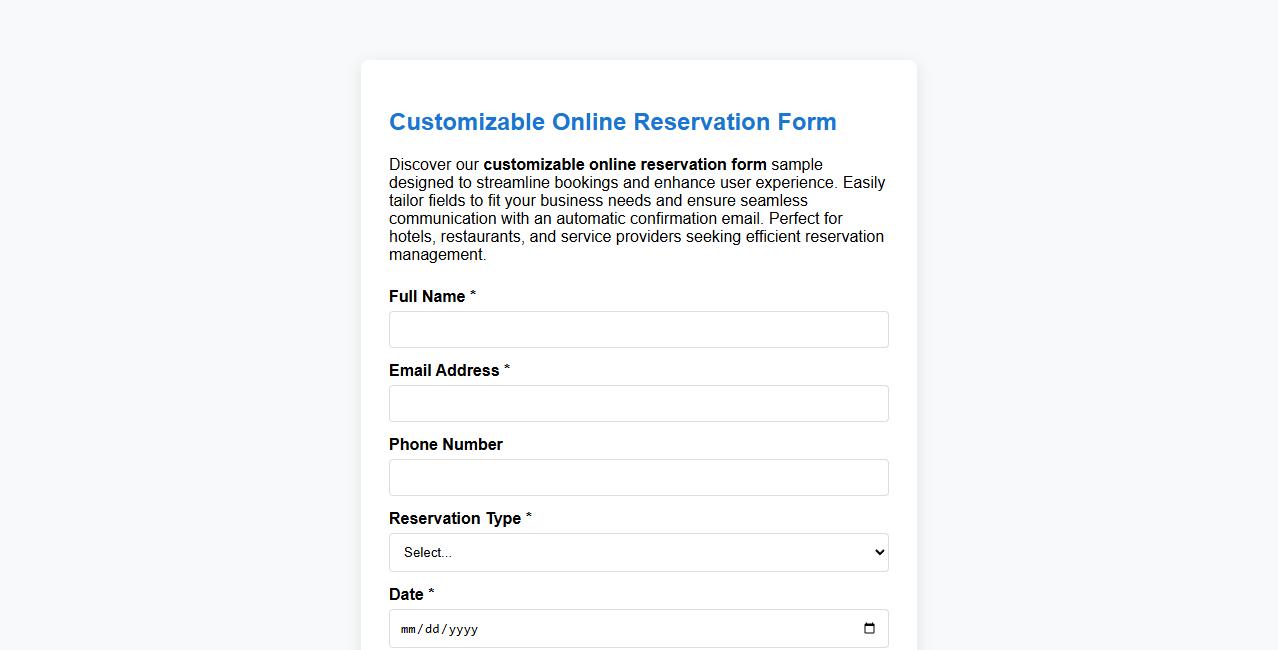This screenshot has height=650, width=1278.
Task: Click the "Phone Number" field label
Action: click(445, 444)
